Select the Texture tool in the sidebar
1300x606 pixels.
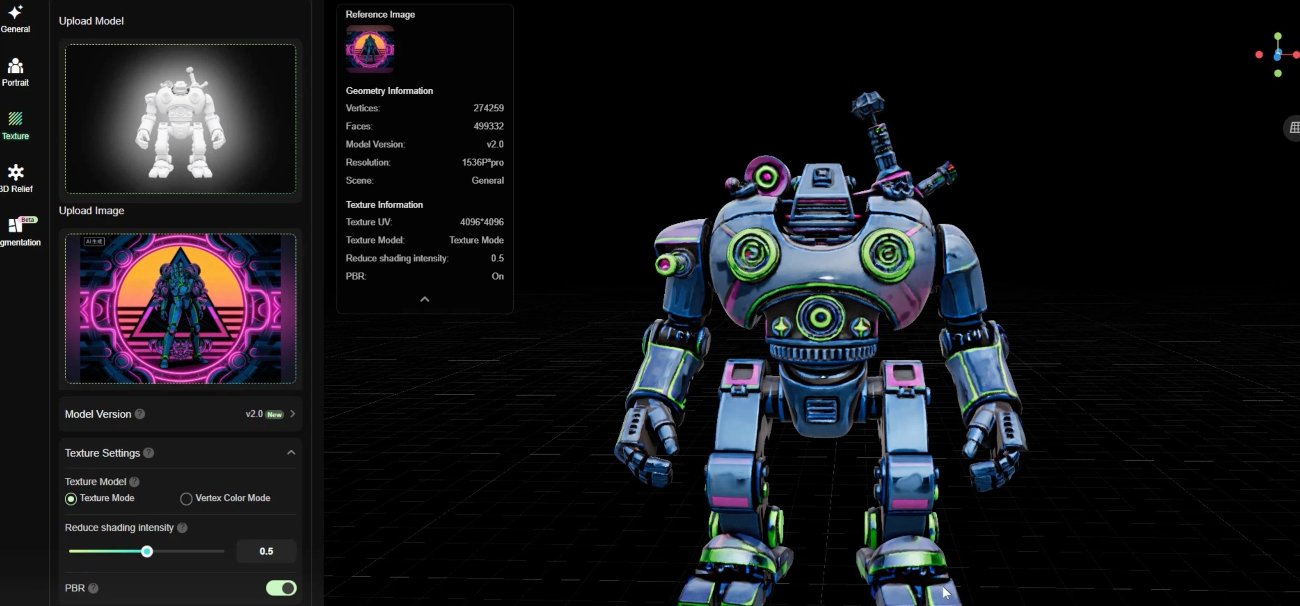click(x=15, y=125)
